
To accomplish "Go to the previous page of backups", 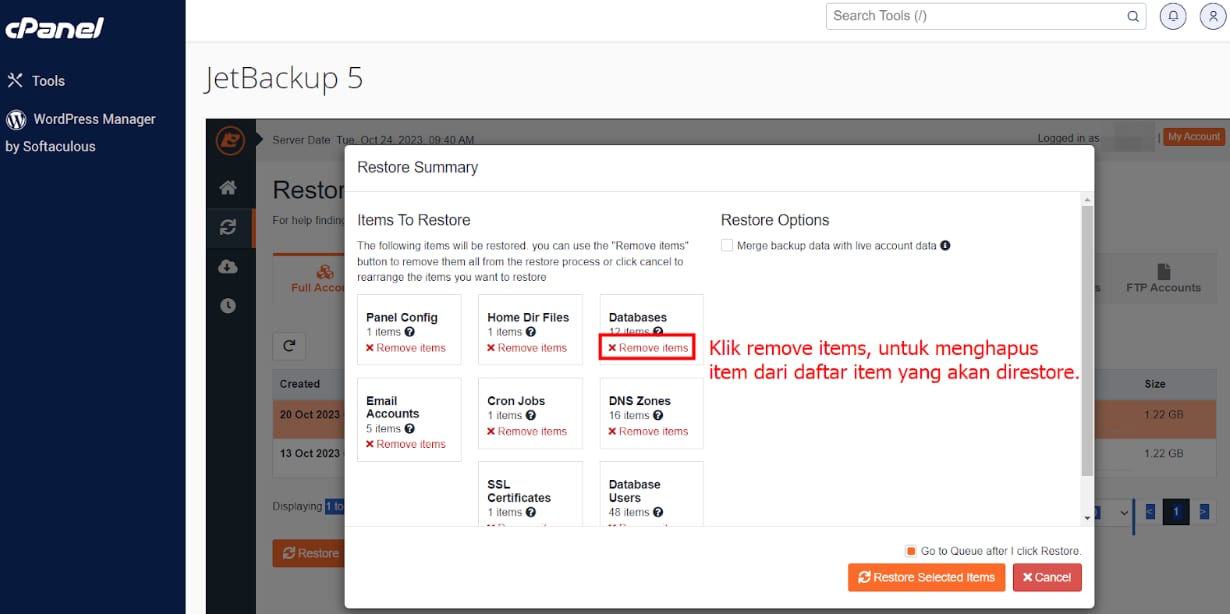I will click(1150, 512).
